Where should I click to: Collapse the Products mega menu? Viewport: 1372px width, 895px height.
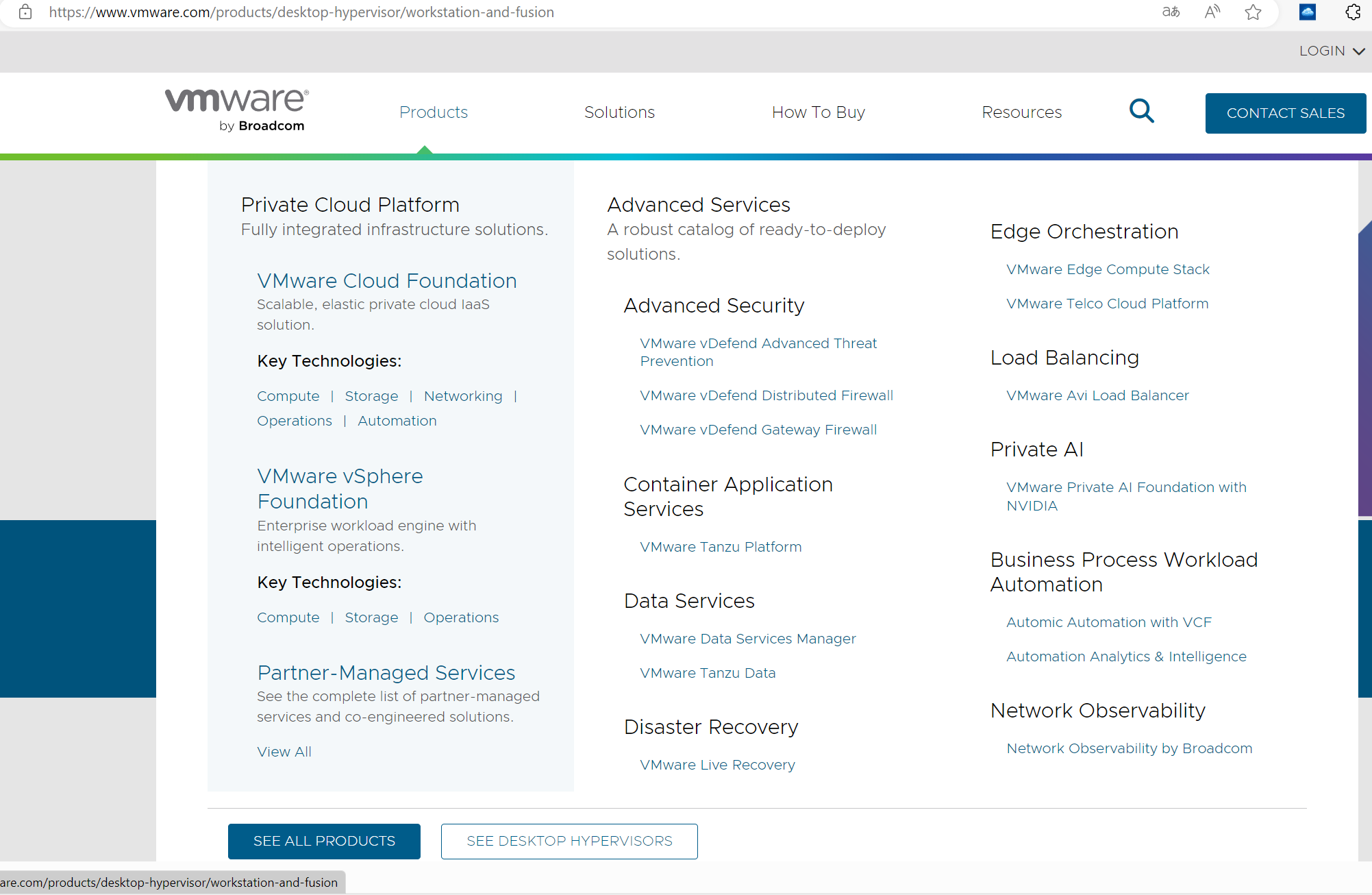(x=433, y=112)
